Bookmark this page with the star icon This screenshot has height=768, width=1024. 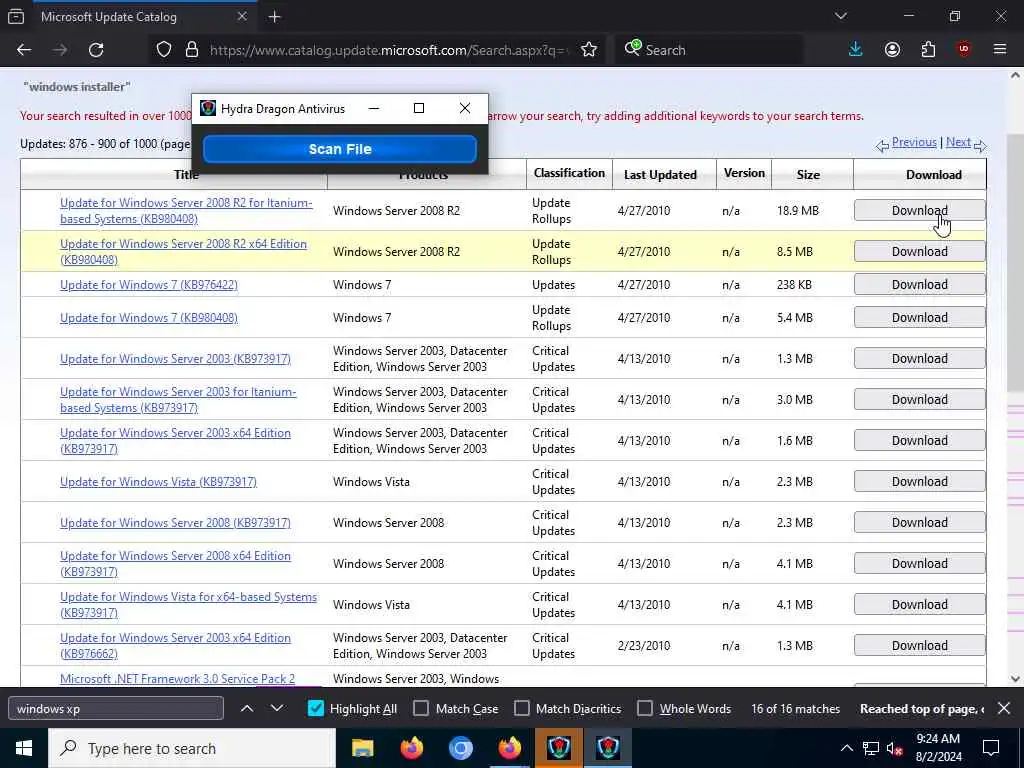(x=588, y=50)
